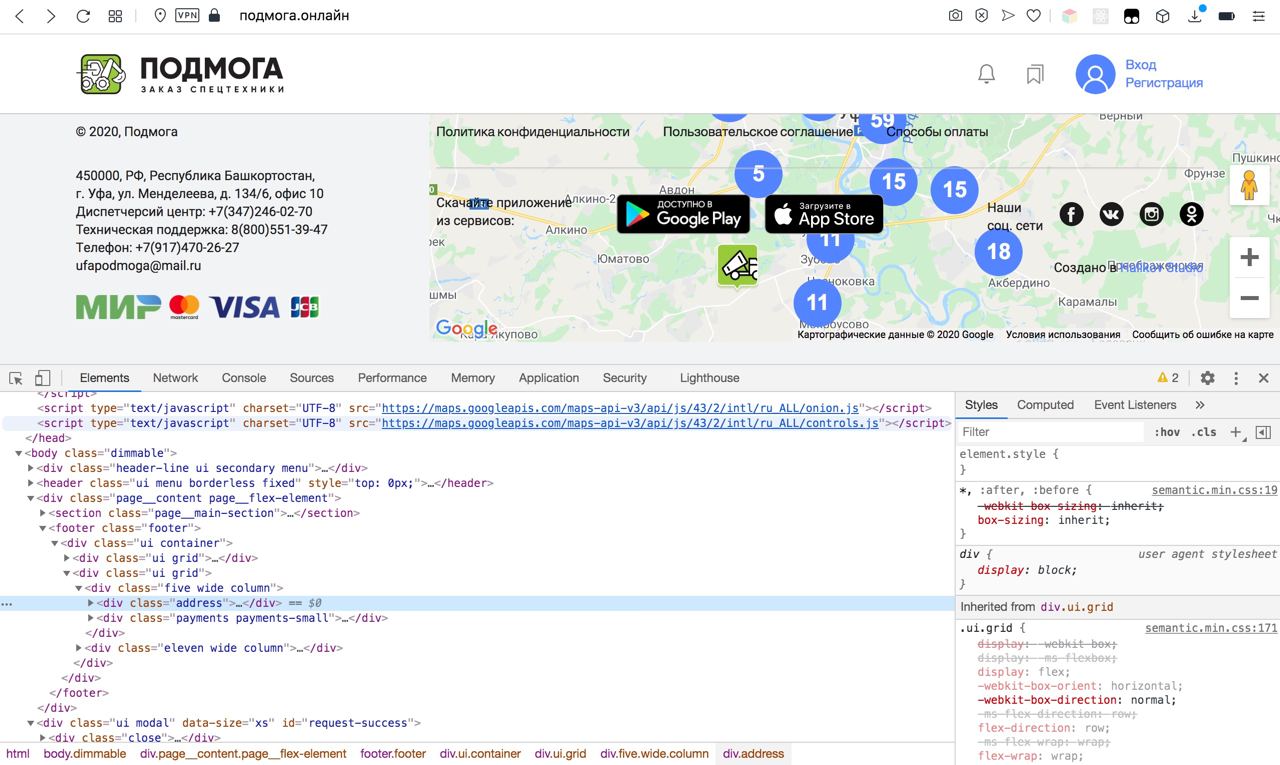Zoom in the map

click(1249, 258)
